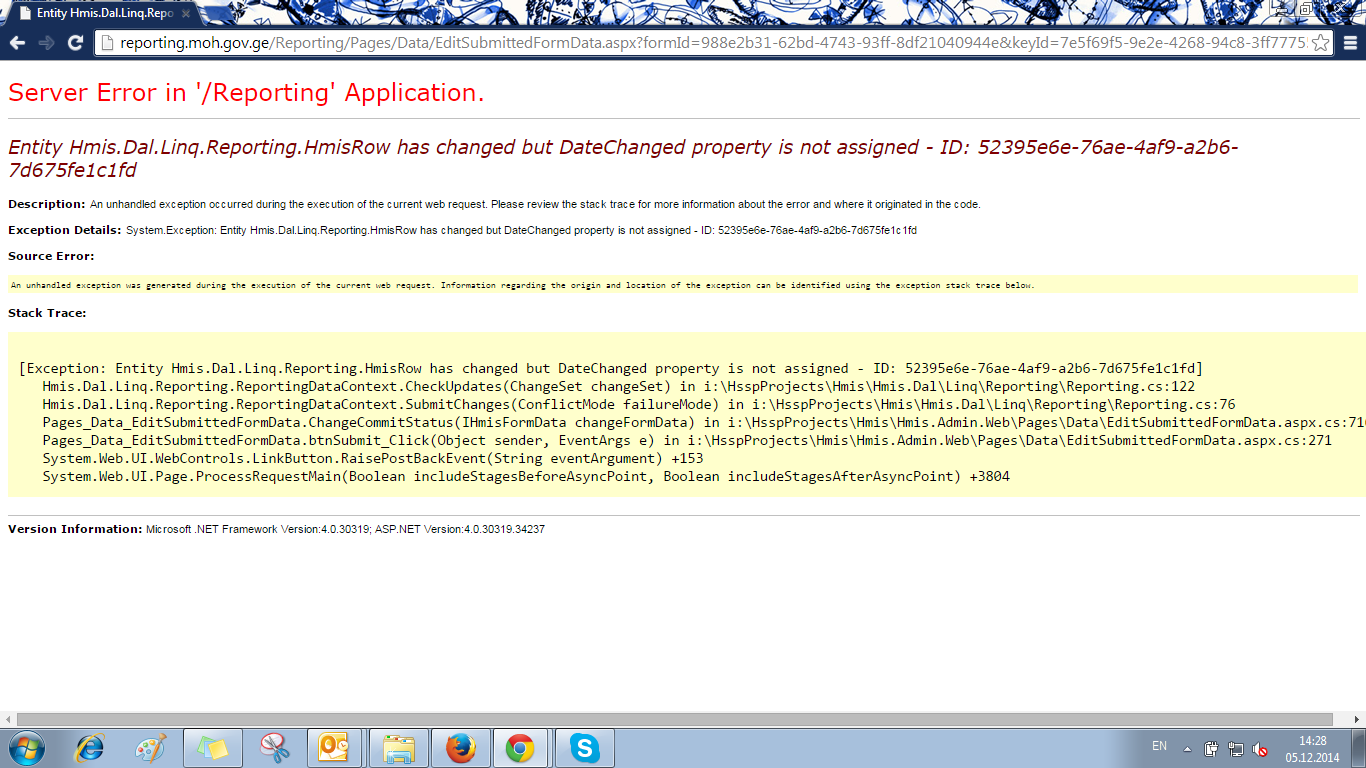Show hidden system tray icons
The image size is (1366, 768).
pos(1187,748)
